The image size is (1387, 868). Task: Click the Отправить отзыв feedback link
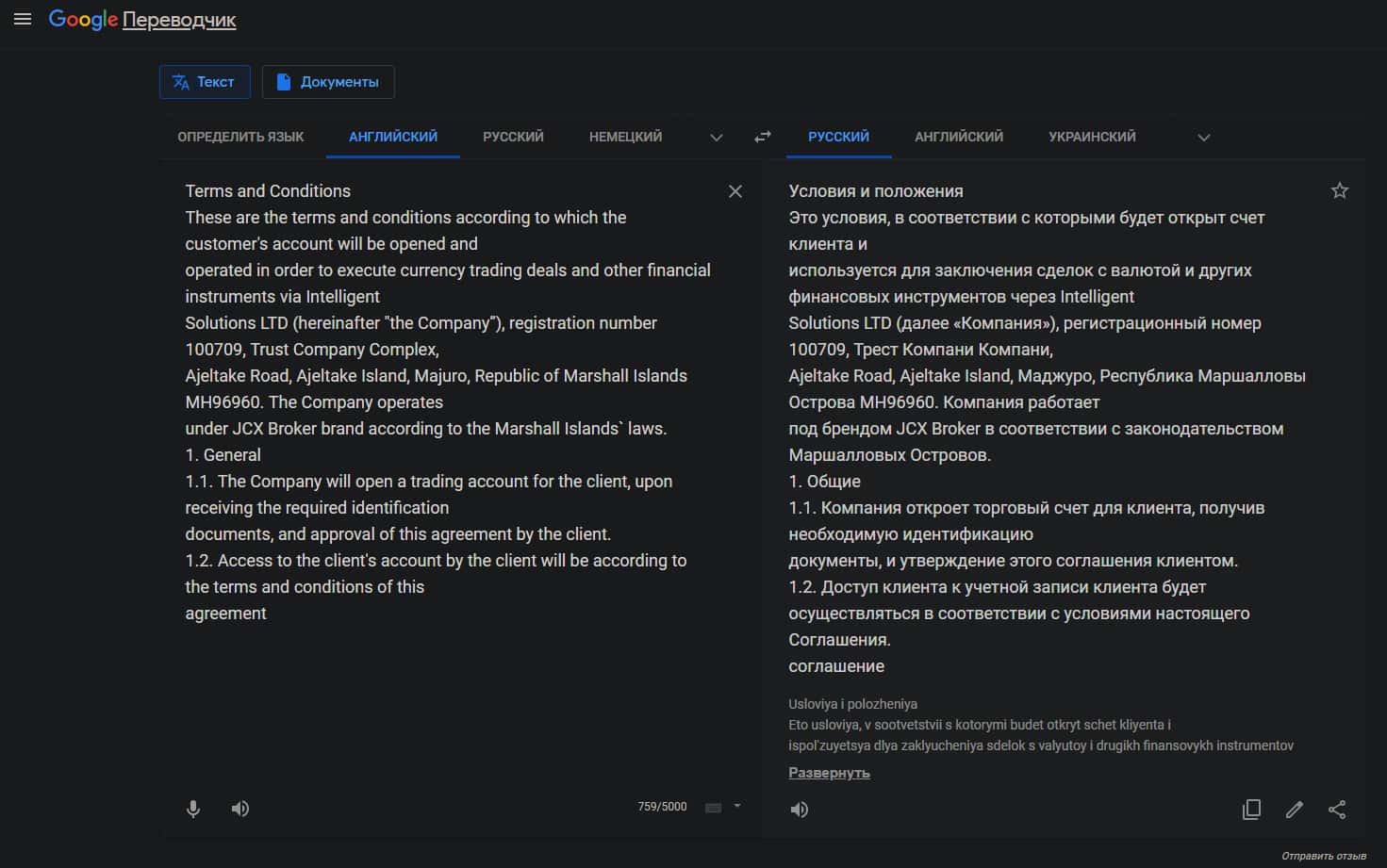(1323, 856)
